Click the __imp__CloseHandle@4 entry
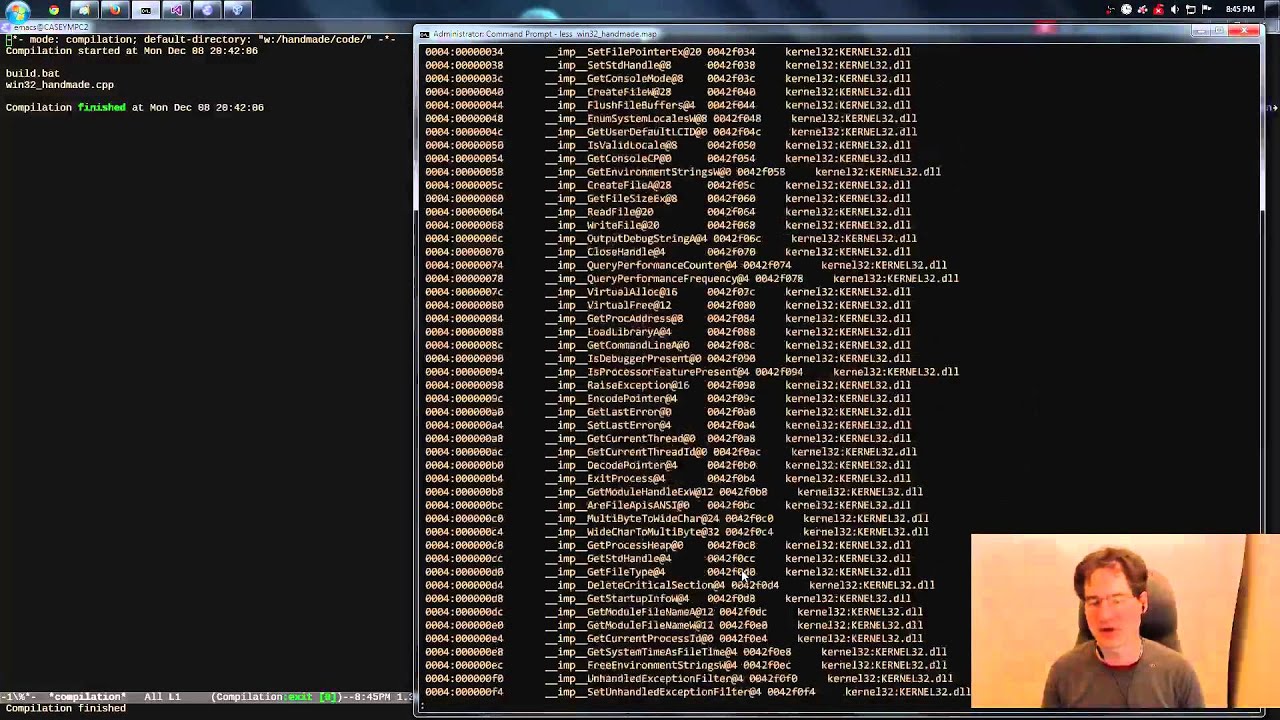 [x=605, y=251]
